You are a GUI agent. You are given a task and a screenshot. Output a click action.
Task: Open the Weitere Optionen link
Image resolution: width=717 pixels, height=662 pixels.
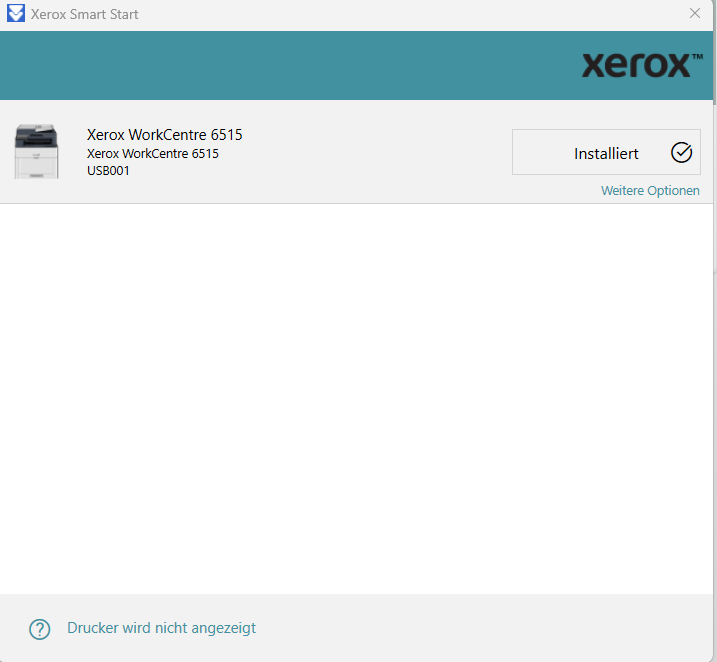click(x=650, y=191)
